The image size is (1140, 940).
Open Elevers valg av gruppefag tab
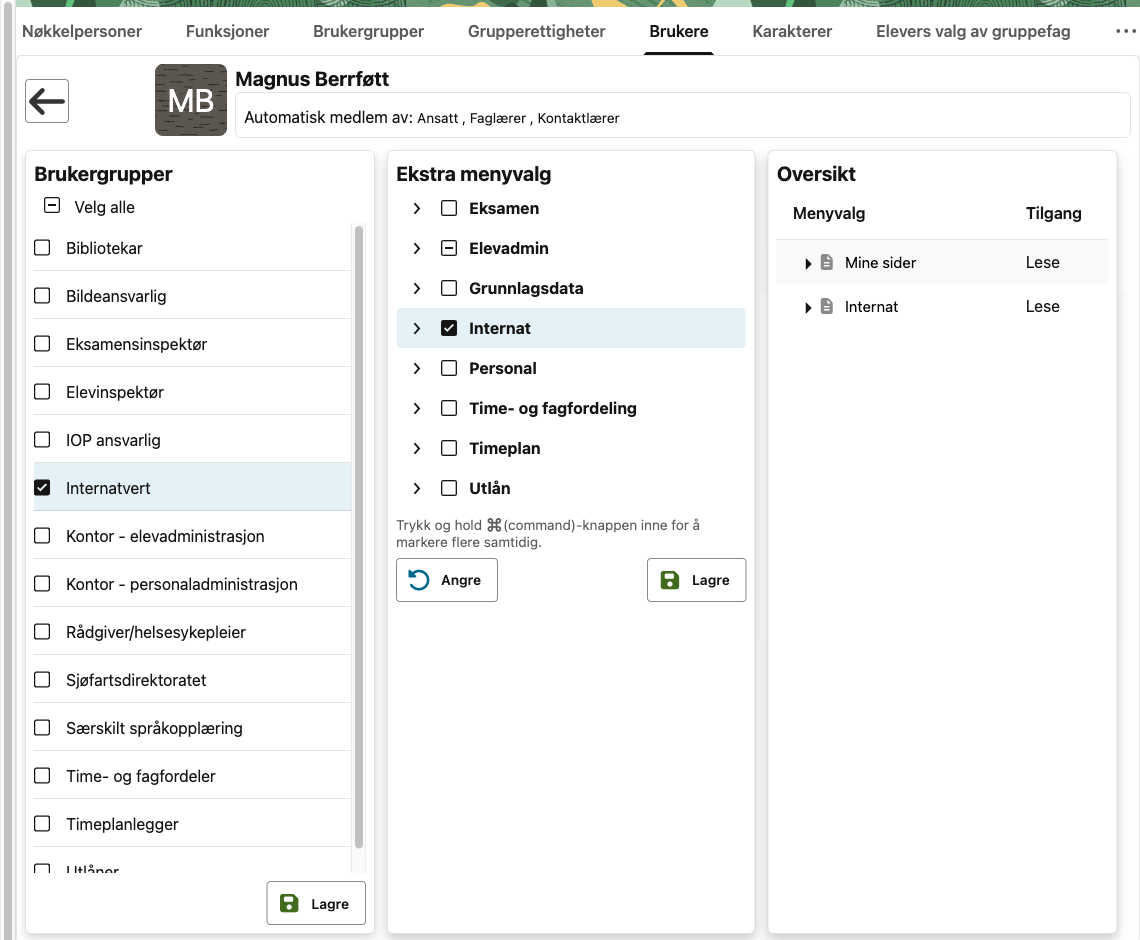tap(973, 31)
